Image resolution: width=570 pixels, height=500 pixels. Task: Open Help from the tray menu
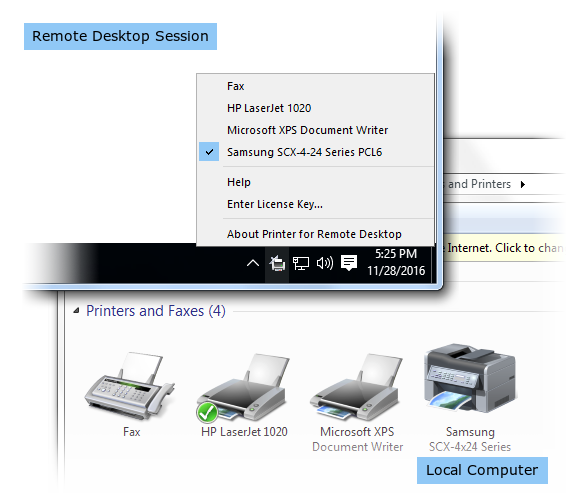click(x=316, y=182)
